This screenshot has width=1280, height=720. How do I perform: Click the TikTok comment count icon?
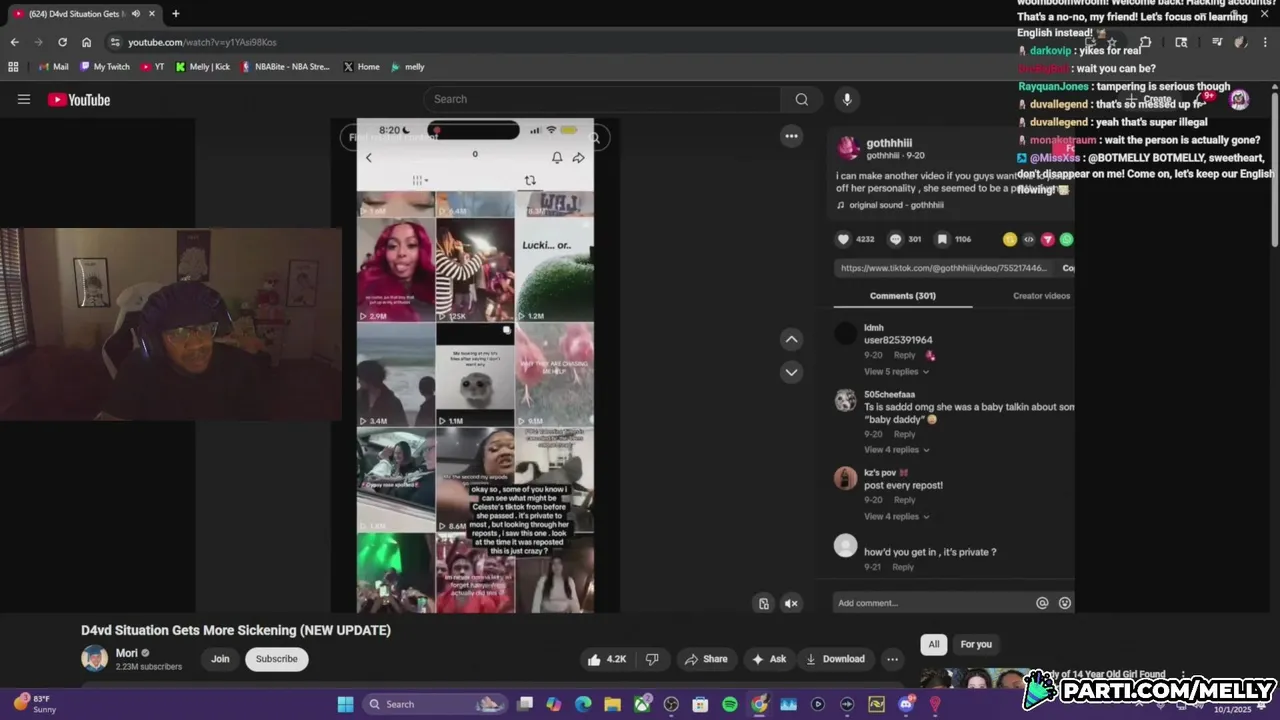click(x=895, y=239)
